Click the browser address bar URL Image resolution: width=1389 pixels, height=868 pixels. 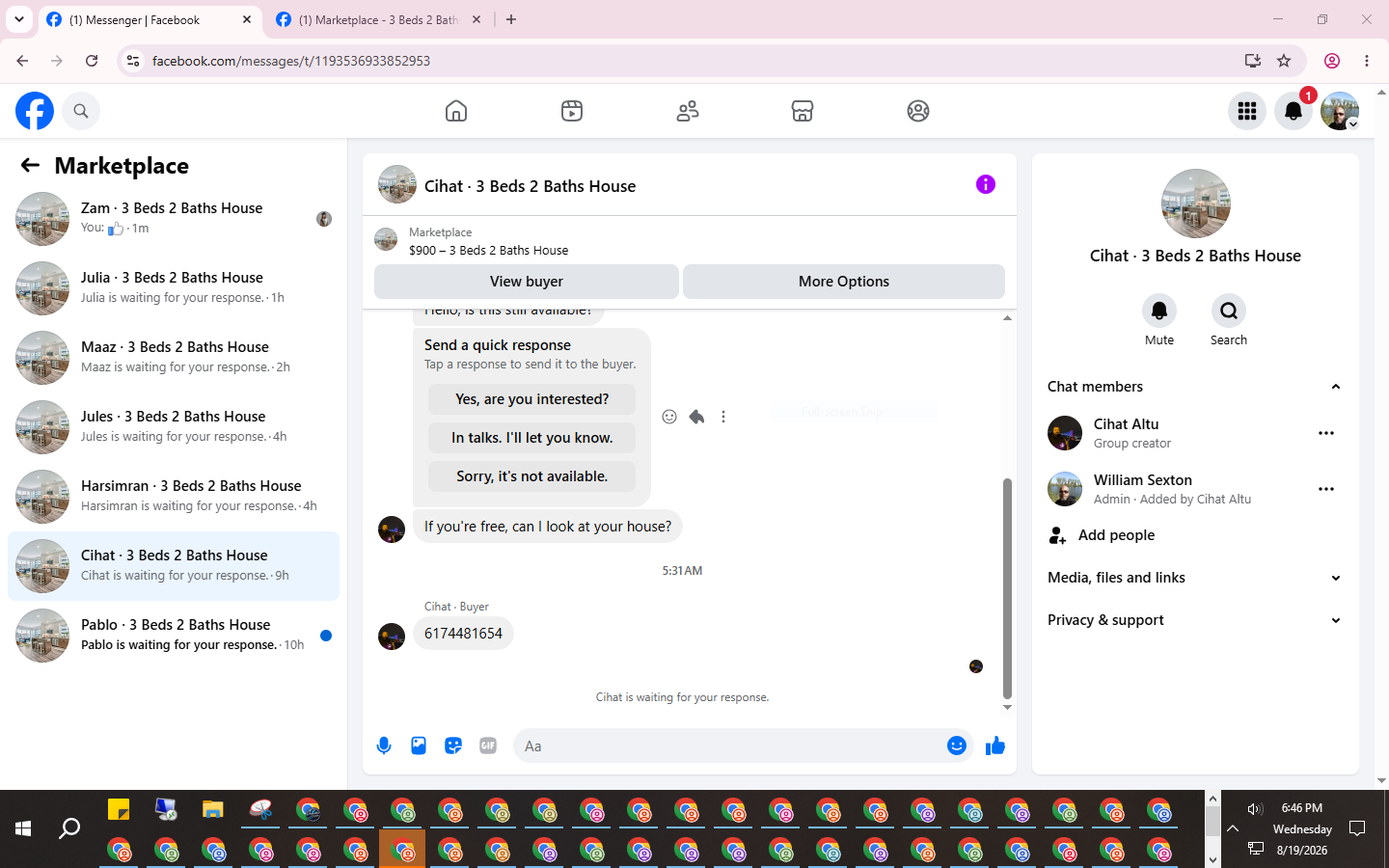(291, 61)
